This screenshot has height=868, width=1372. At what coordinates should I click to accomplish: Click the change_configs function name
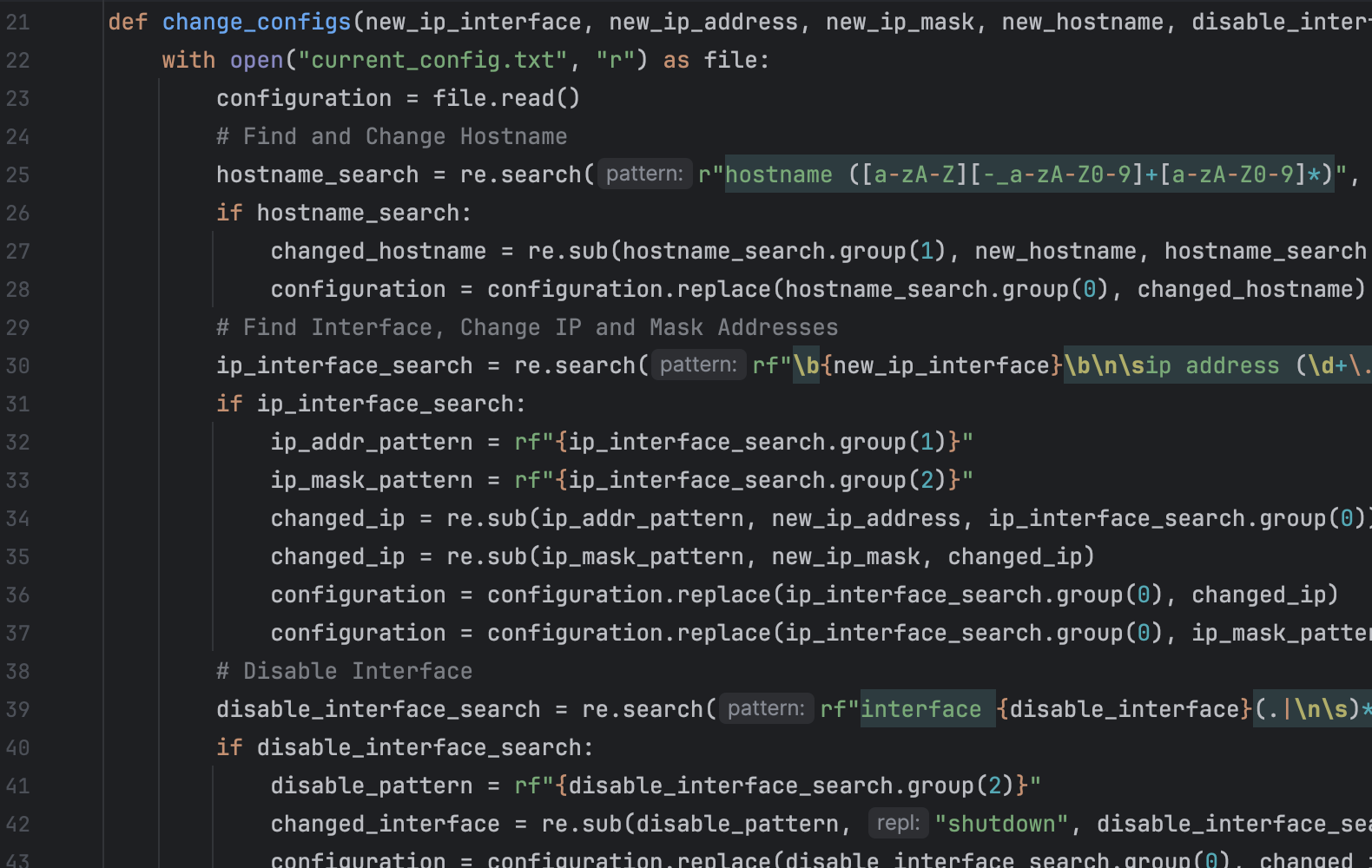click(256, 22)
